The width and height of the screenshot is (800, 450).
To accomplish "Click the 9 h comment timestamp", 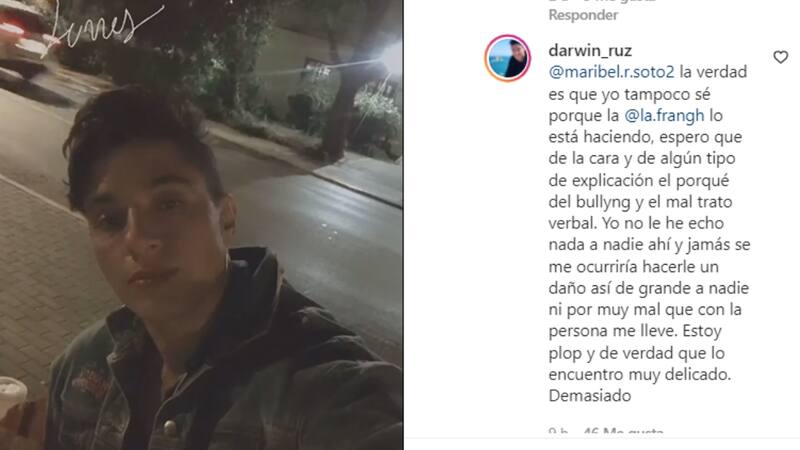I will point(558,432).
